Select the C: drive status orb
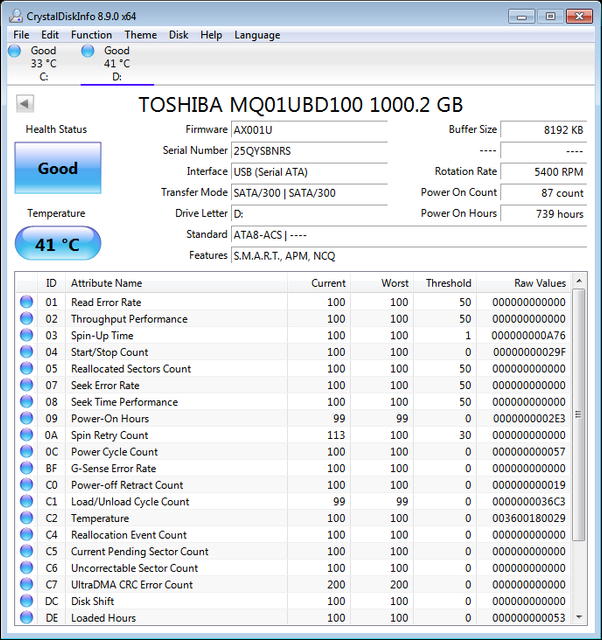Image resolution: width=602 pixels, height=640 pixels. coord(14,51)
